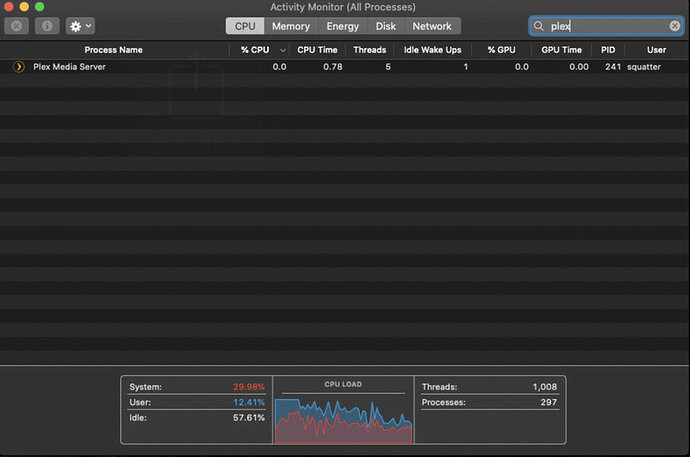Sort by Process Name column

[x=114, y=50]
